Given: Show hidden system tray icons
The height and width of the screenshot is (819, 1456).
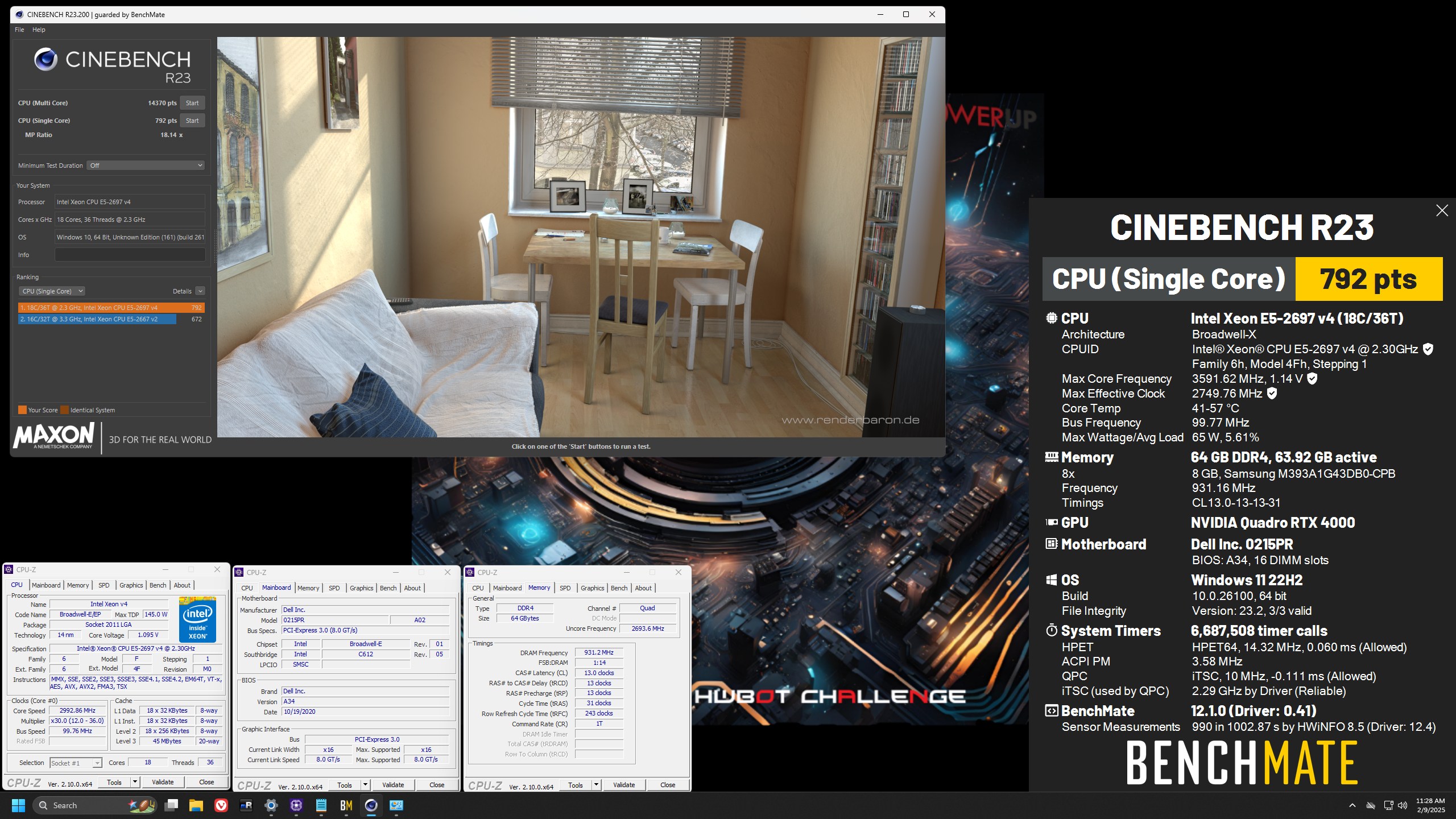Looking at the screenshot, I should (1352, 805).
